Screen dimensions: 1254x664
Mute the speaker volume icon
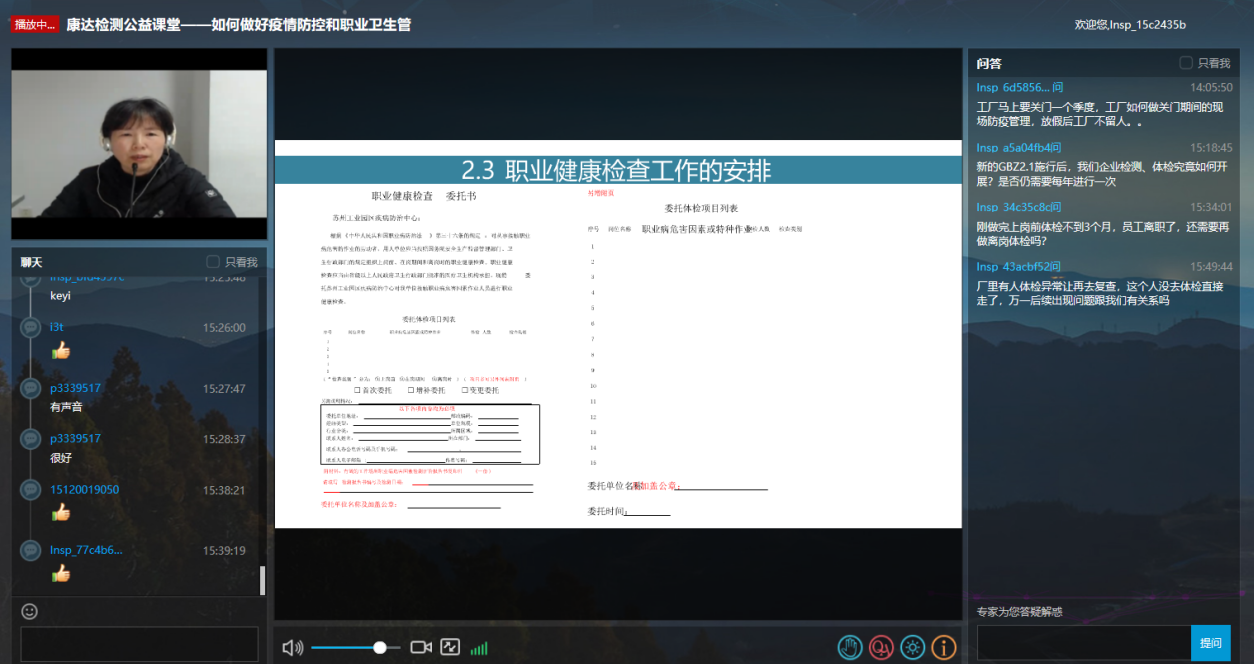[292, 648]
